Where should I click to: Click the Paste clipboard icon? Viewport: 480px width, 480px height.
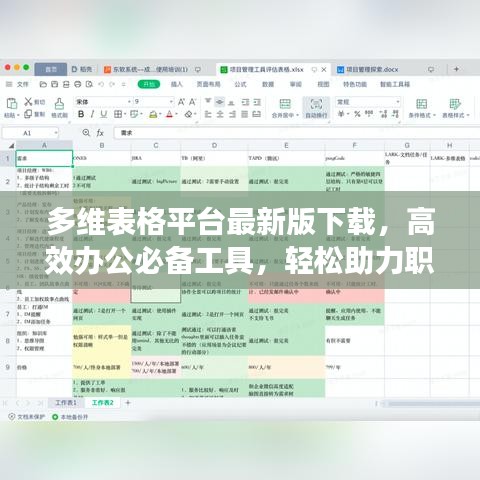(12, 104)
